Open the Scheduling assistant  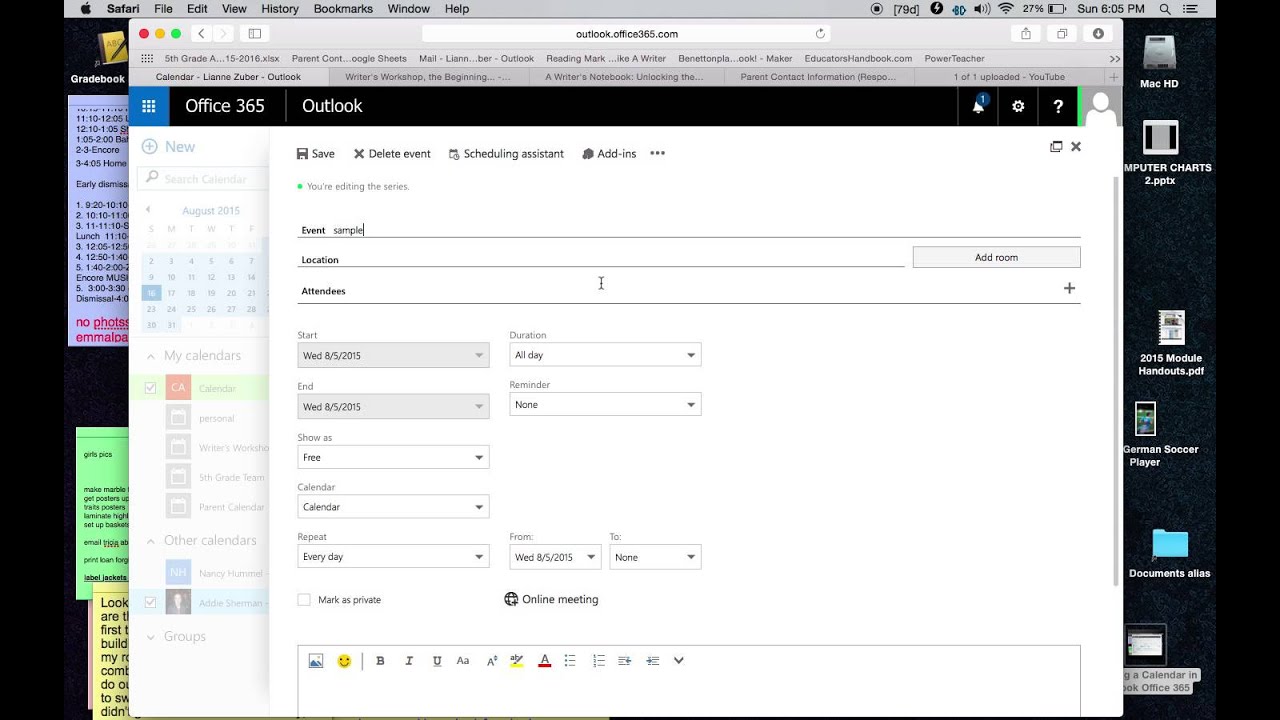point(506,154)
